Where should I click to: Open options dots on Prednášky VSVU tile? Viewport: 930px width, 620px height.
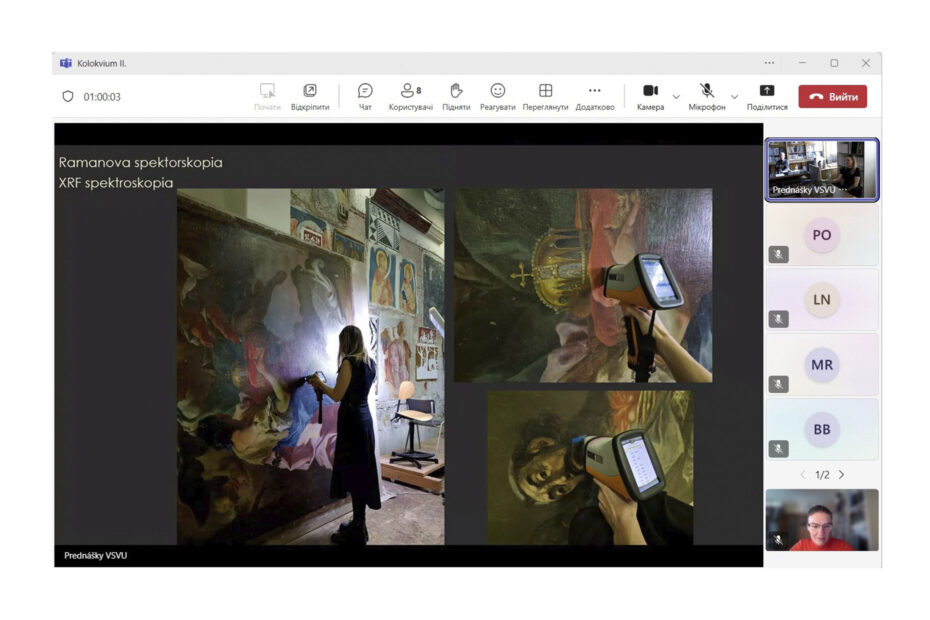pyautogui.click(x=843, y=190)
